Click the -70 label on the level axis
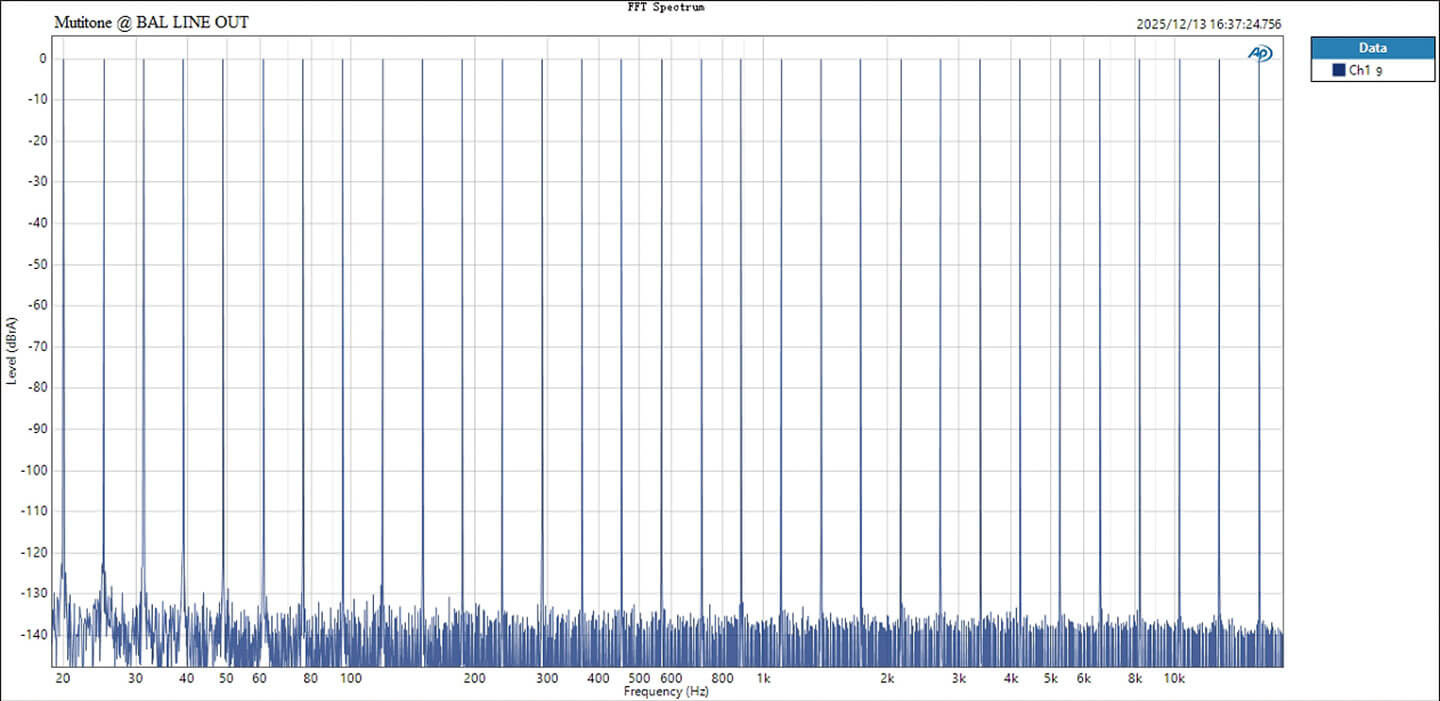This screenshot has width=1440, height=701. [x=37, y=346]
